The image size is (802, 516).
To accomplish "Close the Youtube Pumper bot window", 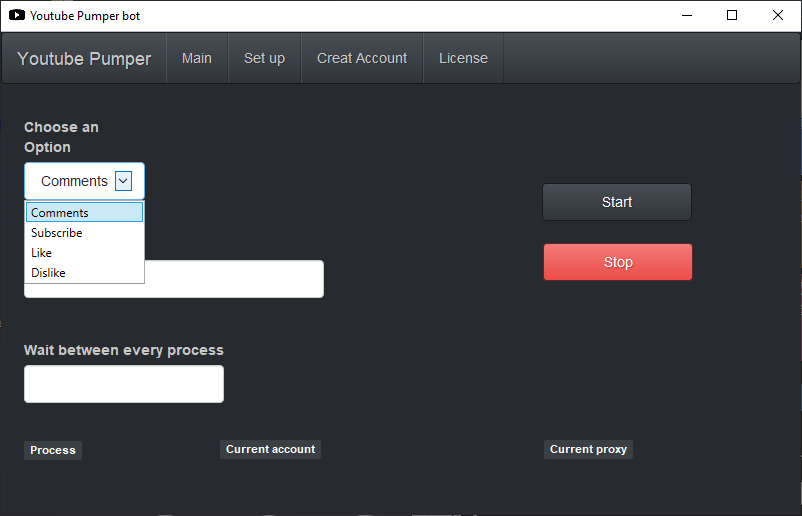I will coord(777,15).
